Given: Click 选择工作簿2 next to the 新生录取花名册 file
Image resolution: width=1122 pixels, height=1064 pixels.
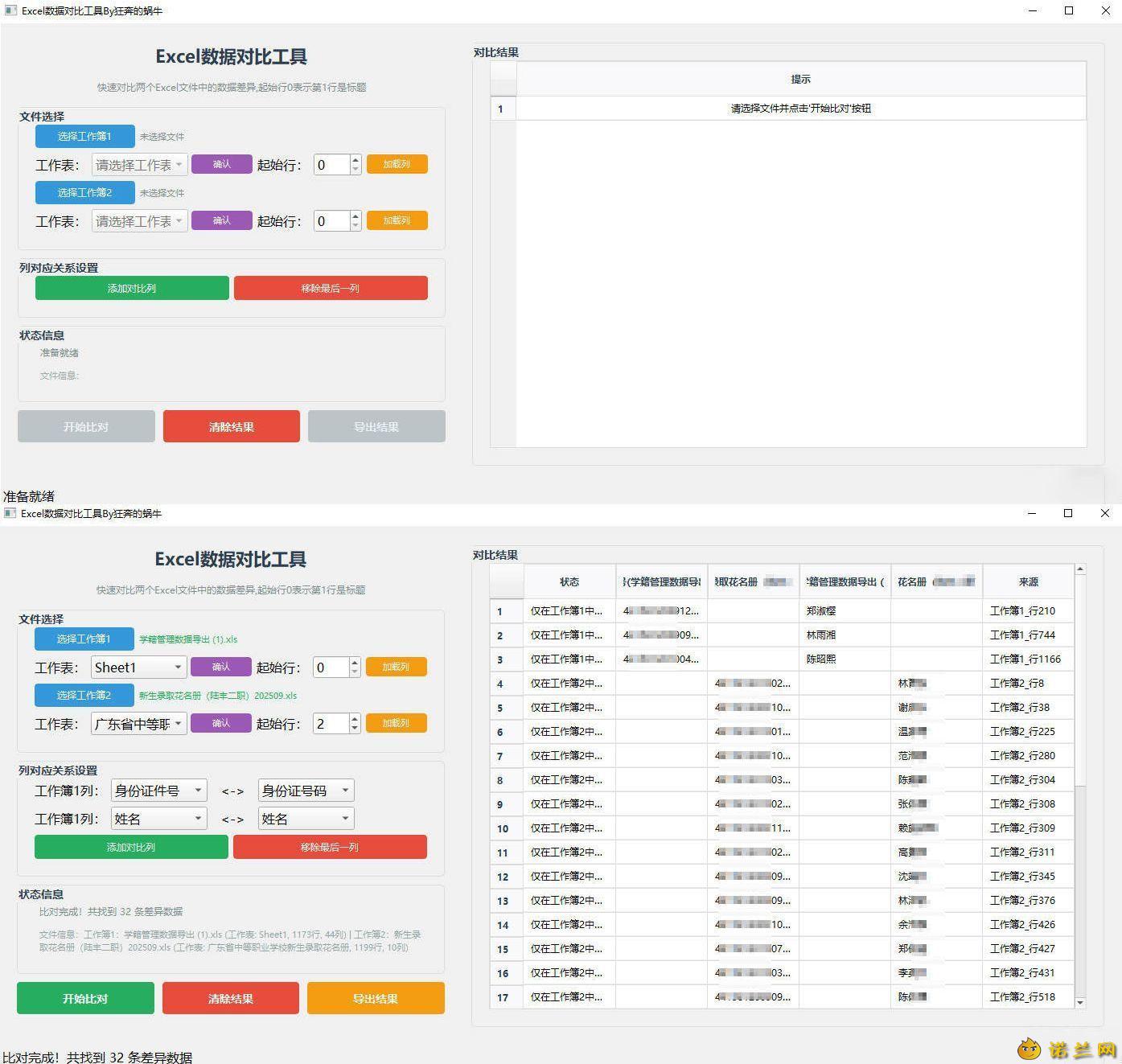Looking at the screenshot, I should [x=84, y=695].
